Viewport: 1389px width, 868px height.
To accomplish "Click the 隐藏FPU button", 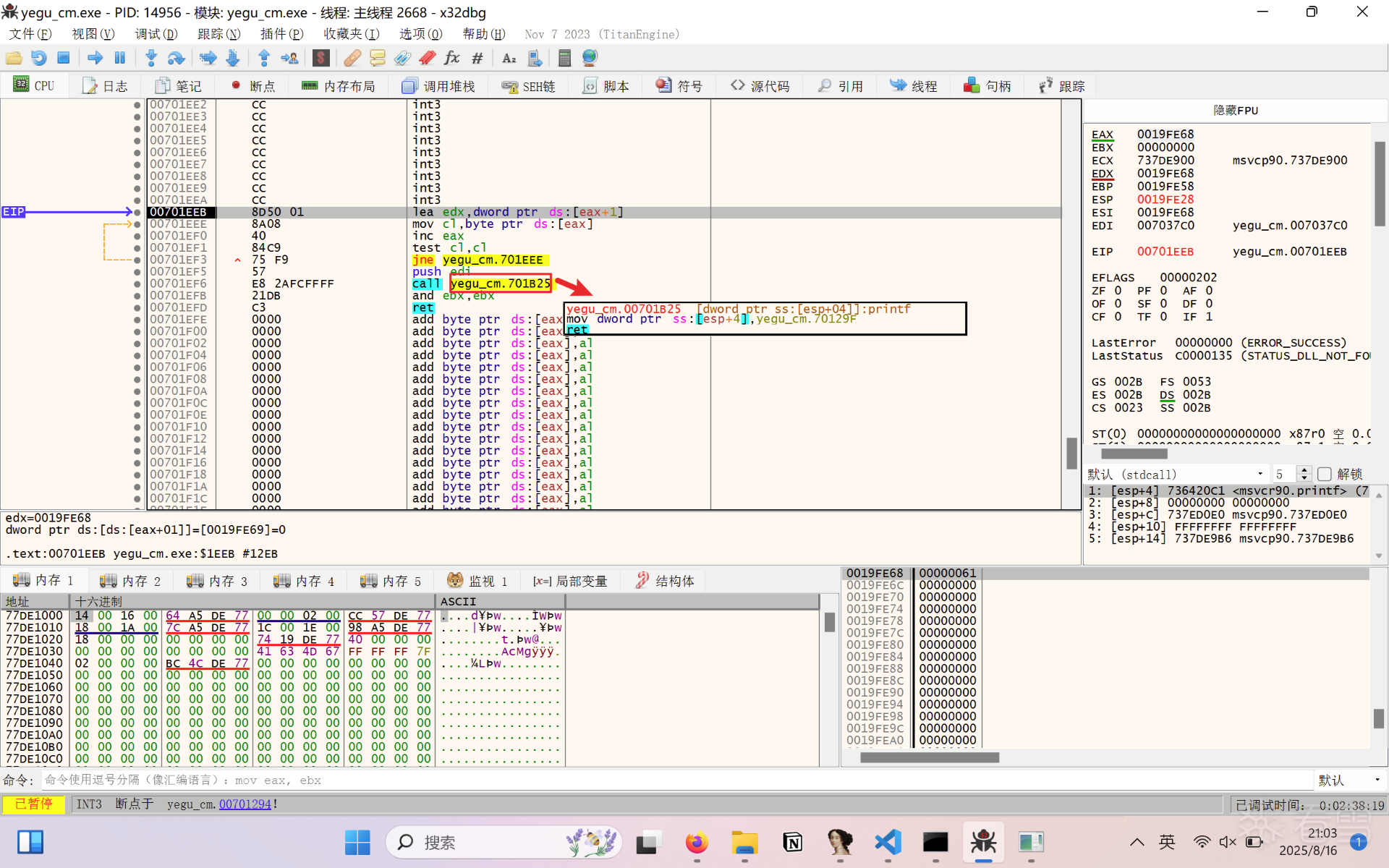I will pos(1235,111).
